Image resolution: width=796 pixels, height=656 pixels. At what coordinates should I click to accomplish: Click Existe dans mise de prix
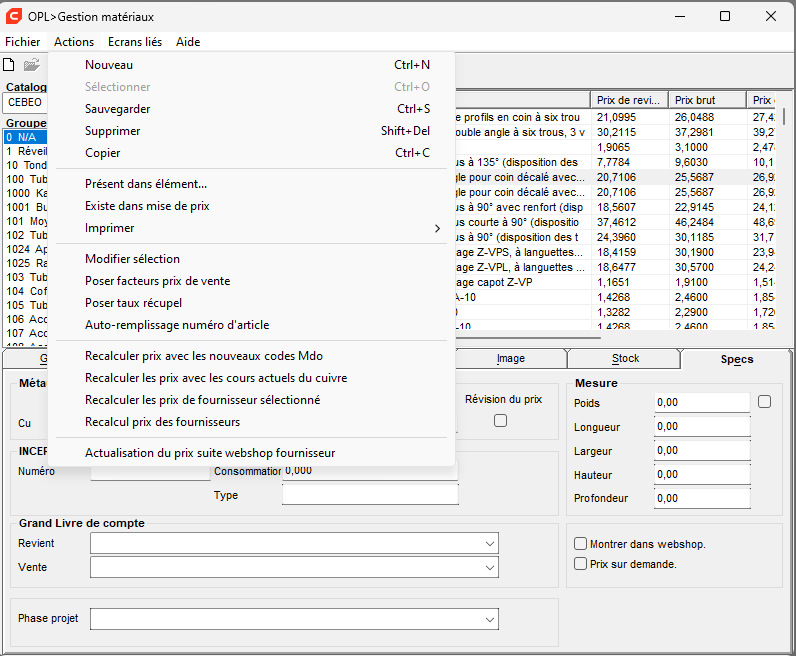(x=251, y=206)
